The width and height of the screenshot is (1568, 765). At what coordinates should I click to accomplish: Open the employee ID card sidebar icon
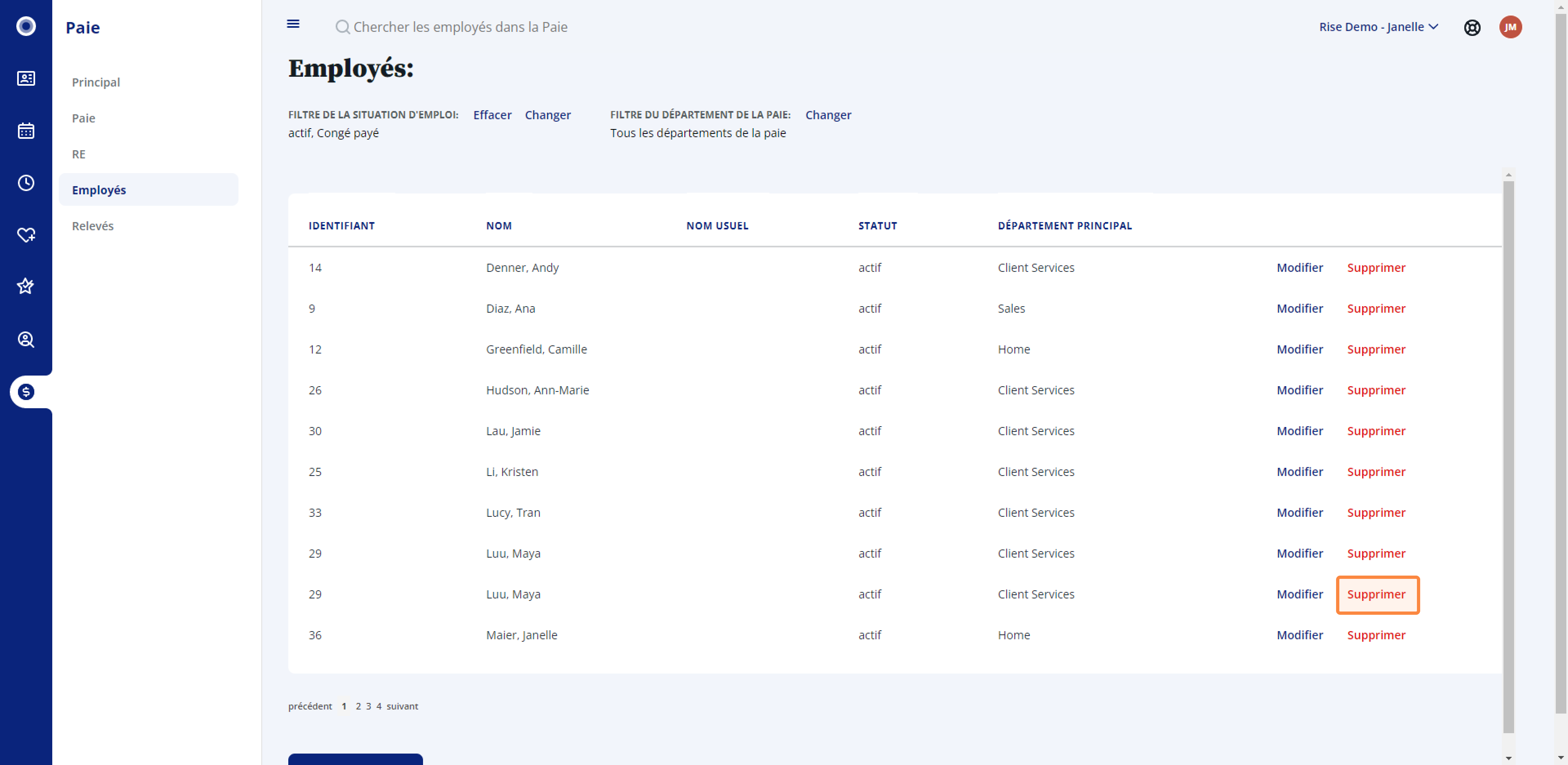26,78
